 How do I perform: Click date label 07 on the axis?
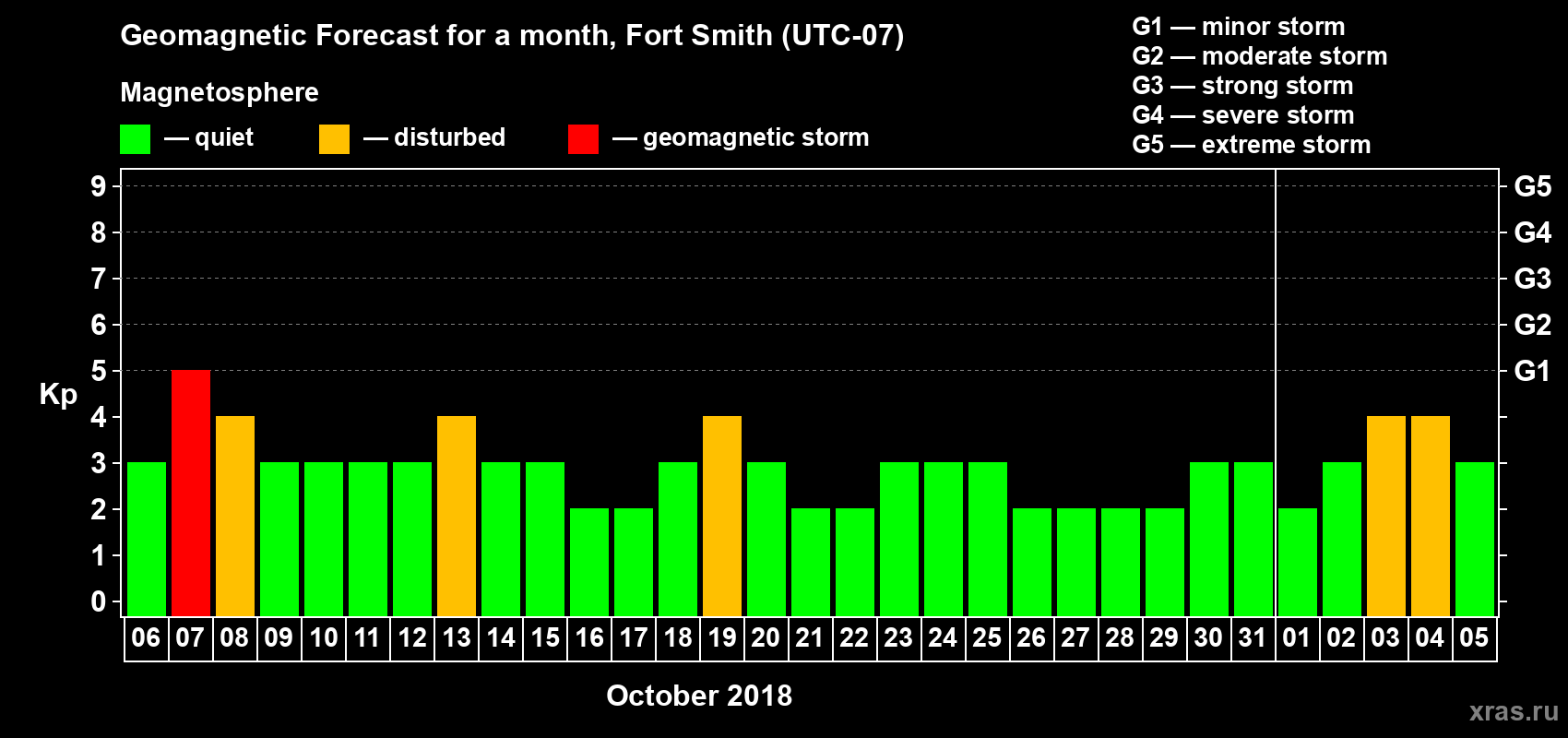pyautogui.click(x=190, y=637)
